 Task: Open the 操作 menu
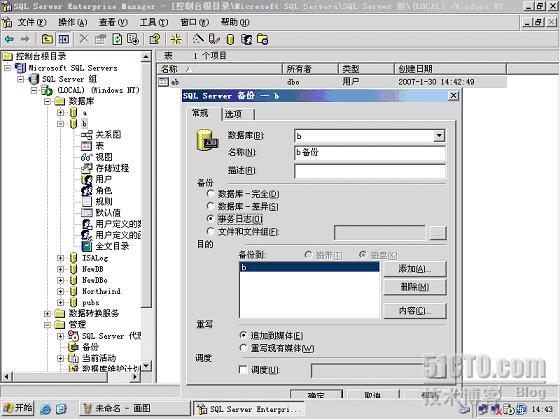[x=73, y=22]
